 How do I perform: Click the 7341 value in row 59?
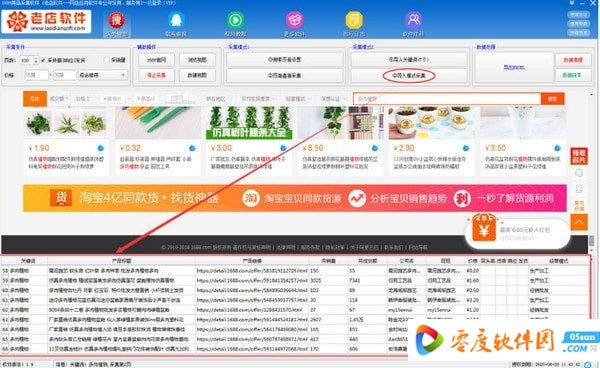click(x=355, y=280)
